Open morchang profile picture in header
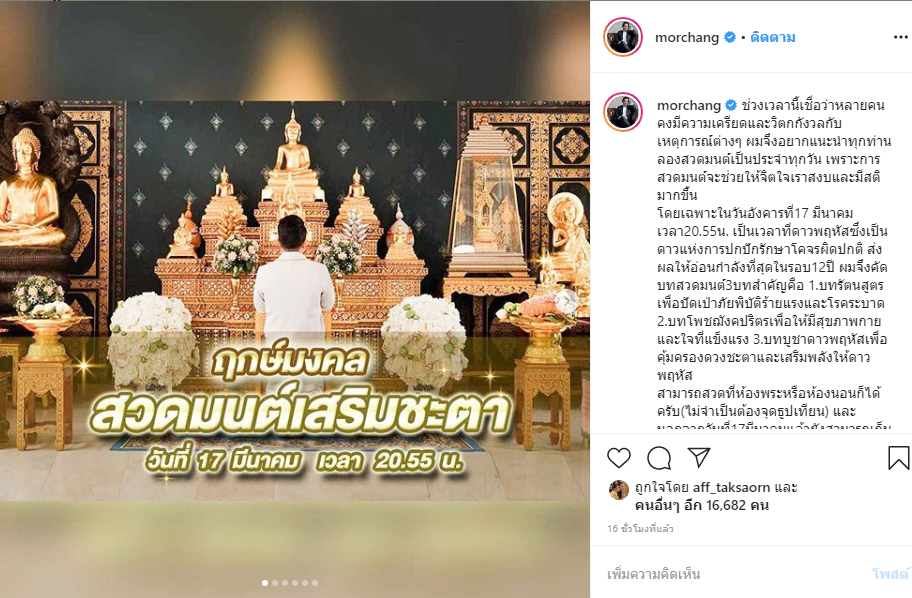This screenshot has height=598, width=912. click(623, 37)
